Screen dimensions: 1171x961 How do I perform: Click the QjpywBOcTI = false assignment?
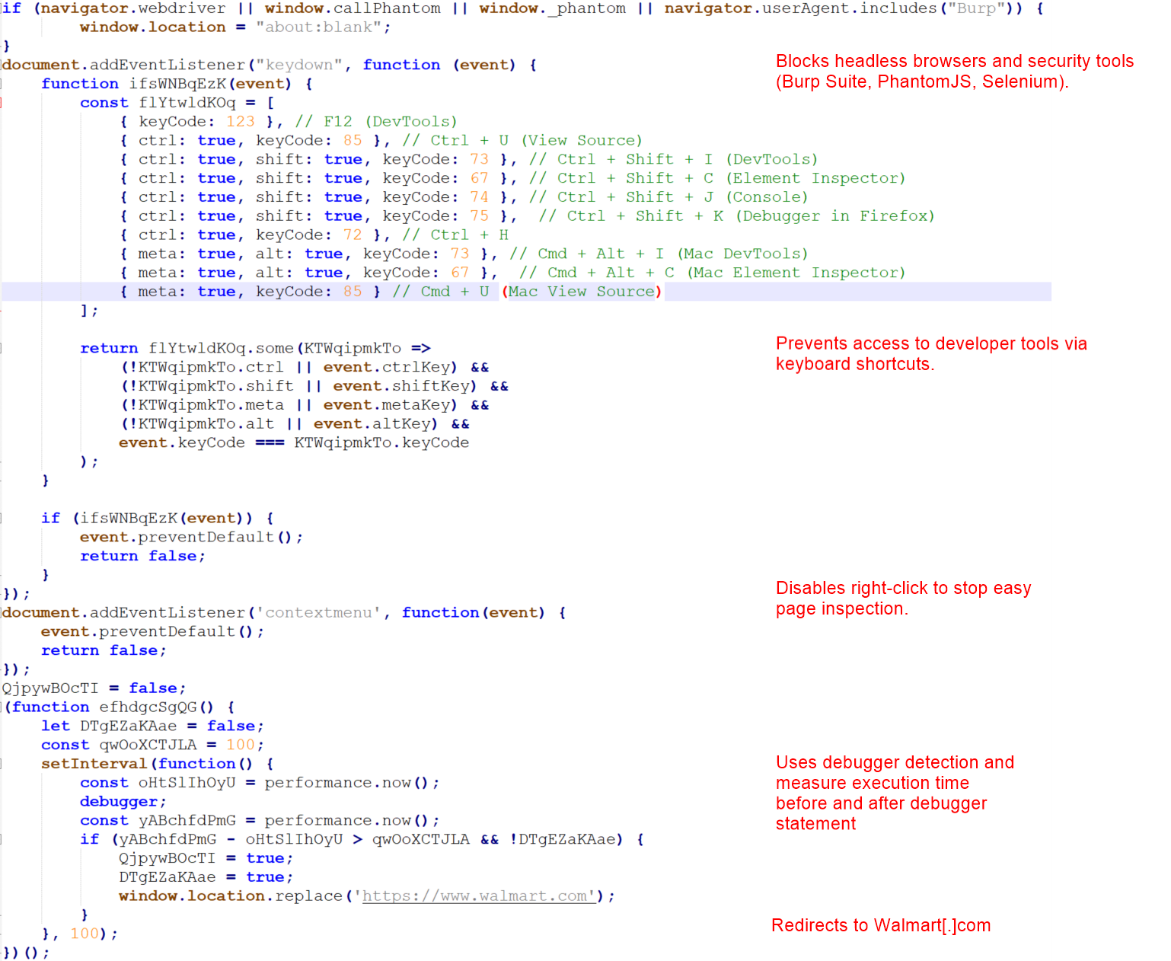(x=94, y=688)
